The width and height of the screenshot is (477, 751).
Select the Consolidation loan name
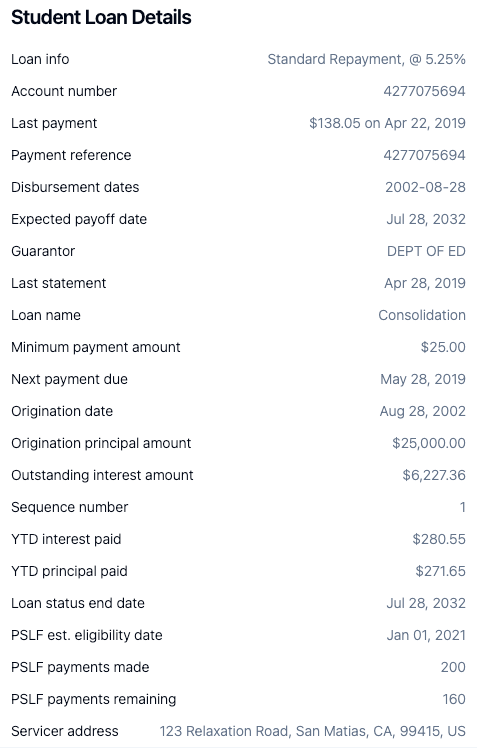click(x=422, y=315)
